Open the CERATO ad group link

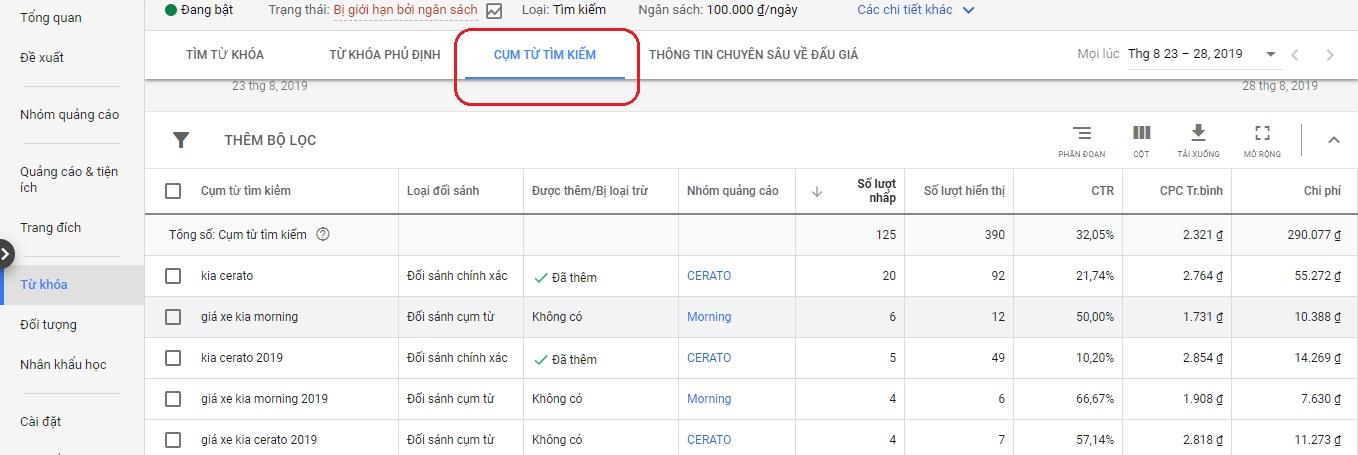pos(709,276)
